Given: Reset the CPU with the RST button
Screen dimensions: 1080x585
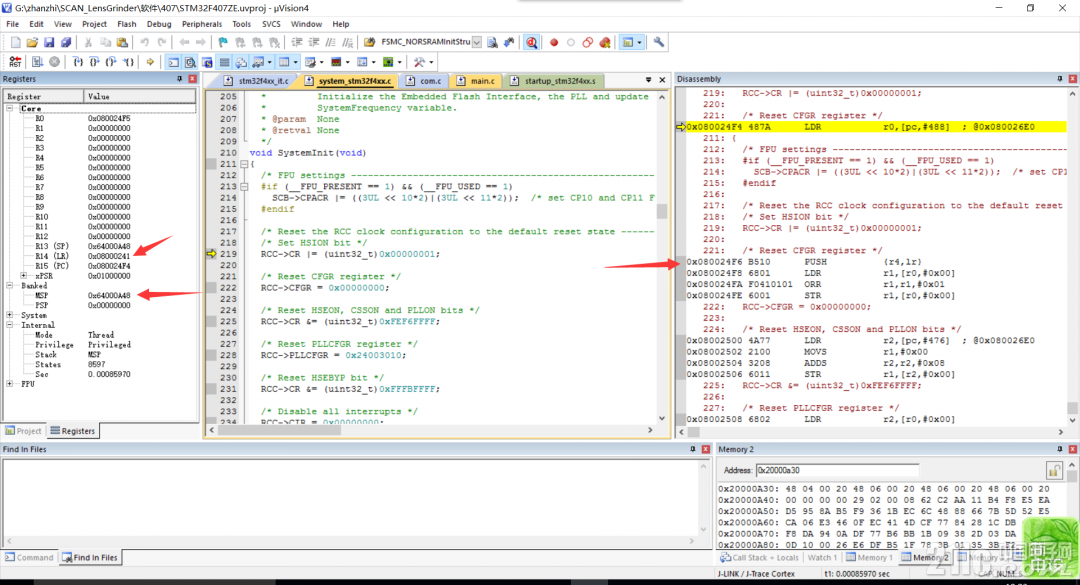Looking at the screenshot, I should pyautogui.click(x=15, y=62).
